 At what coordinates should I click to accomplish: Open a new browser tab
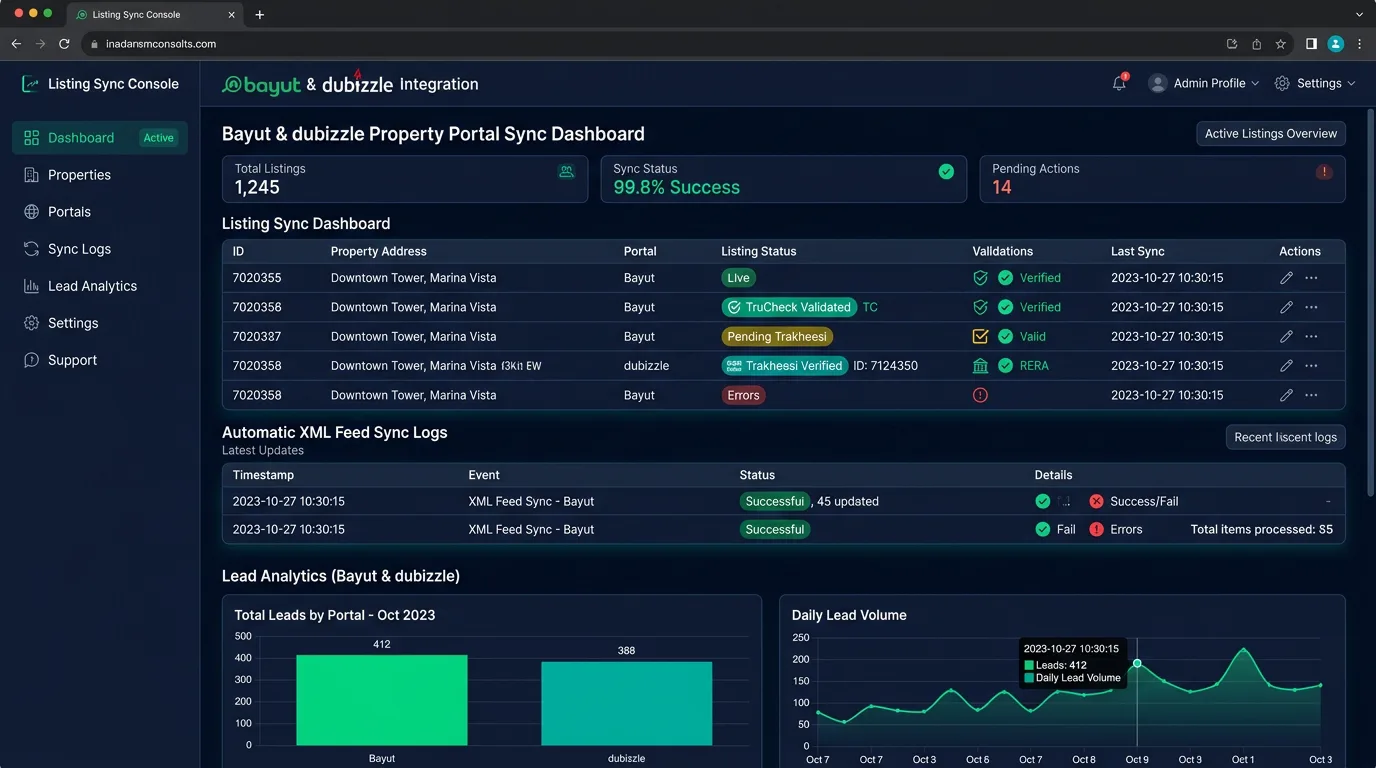260,15
